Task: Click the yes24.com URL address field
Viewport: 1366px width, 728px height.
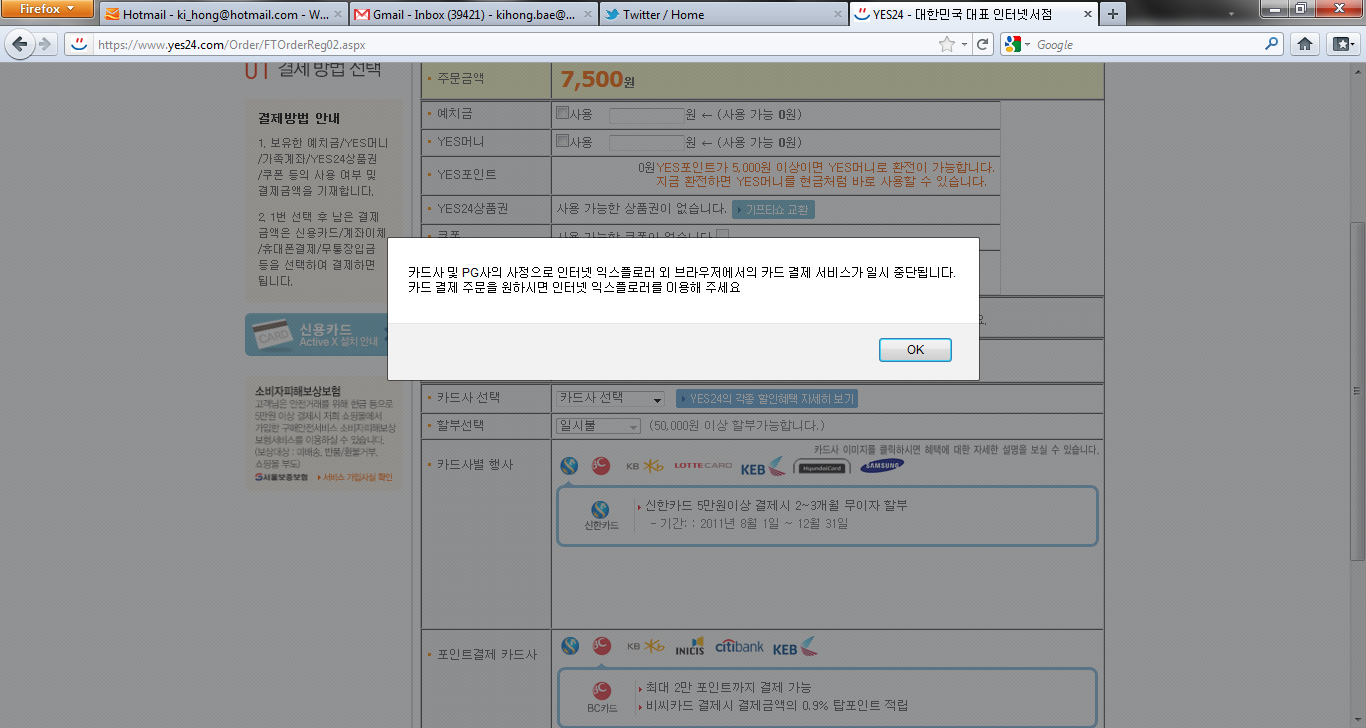Action: pos(515,44)
